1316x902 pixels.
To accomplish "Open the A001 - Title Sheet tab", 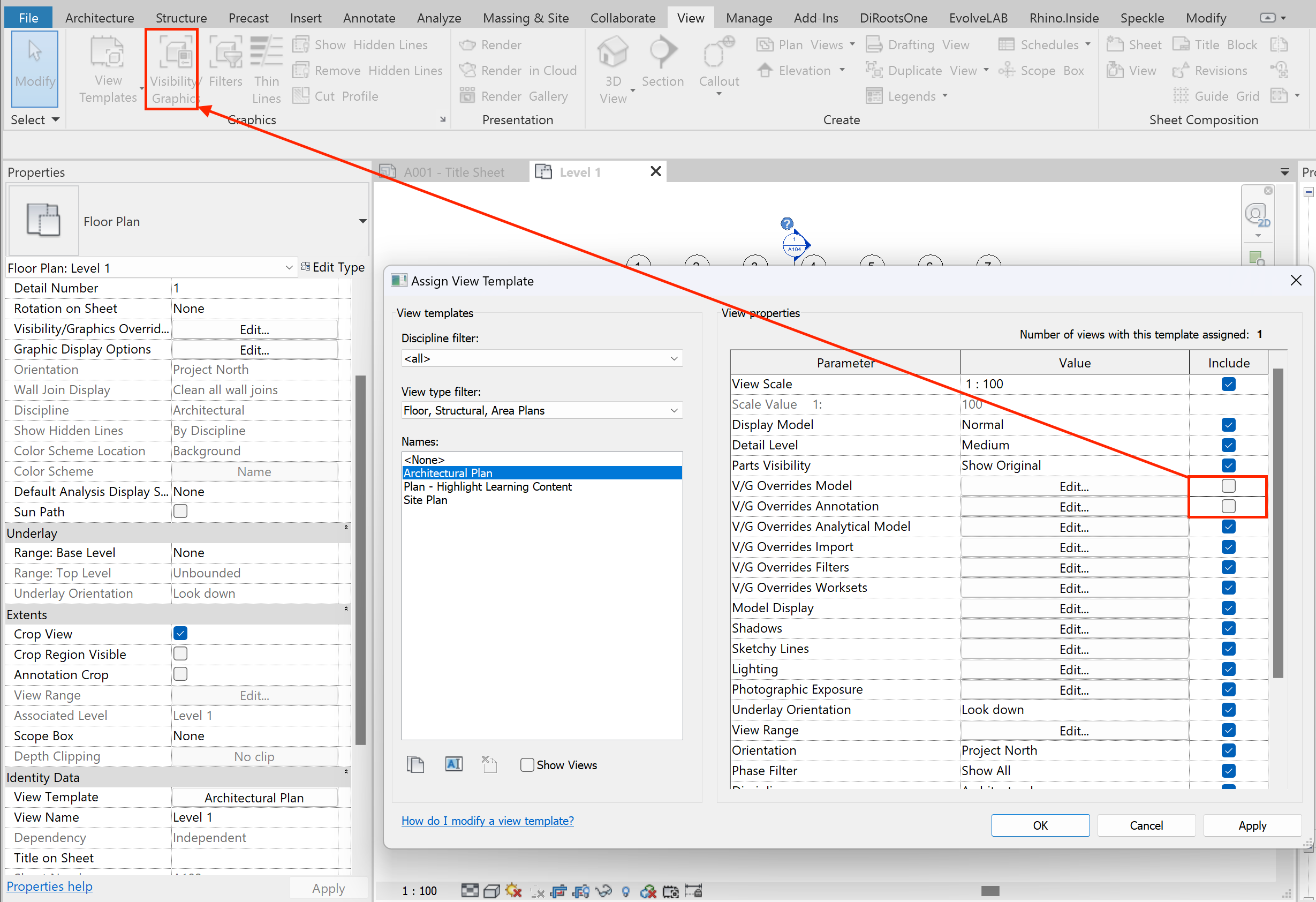I will [x=453, y=172].
